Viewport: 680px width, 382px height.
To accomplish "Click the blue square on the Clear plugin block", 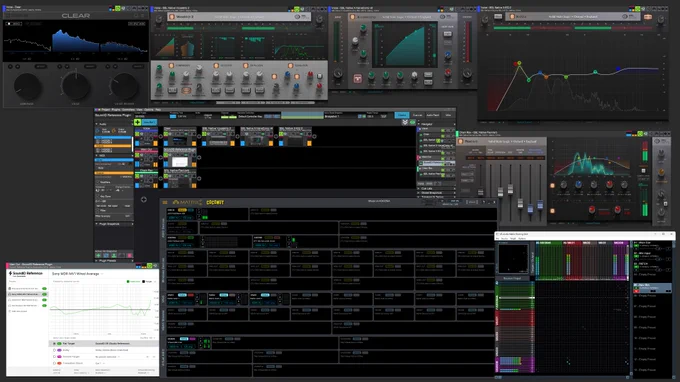I will (x=166, y=144).
